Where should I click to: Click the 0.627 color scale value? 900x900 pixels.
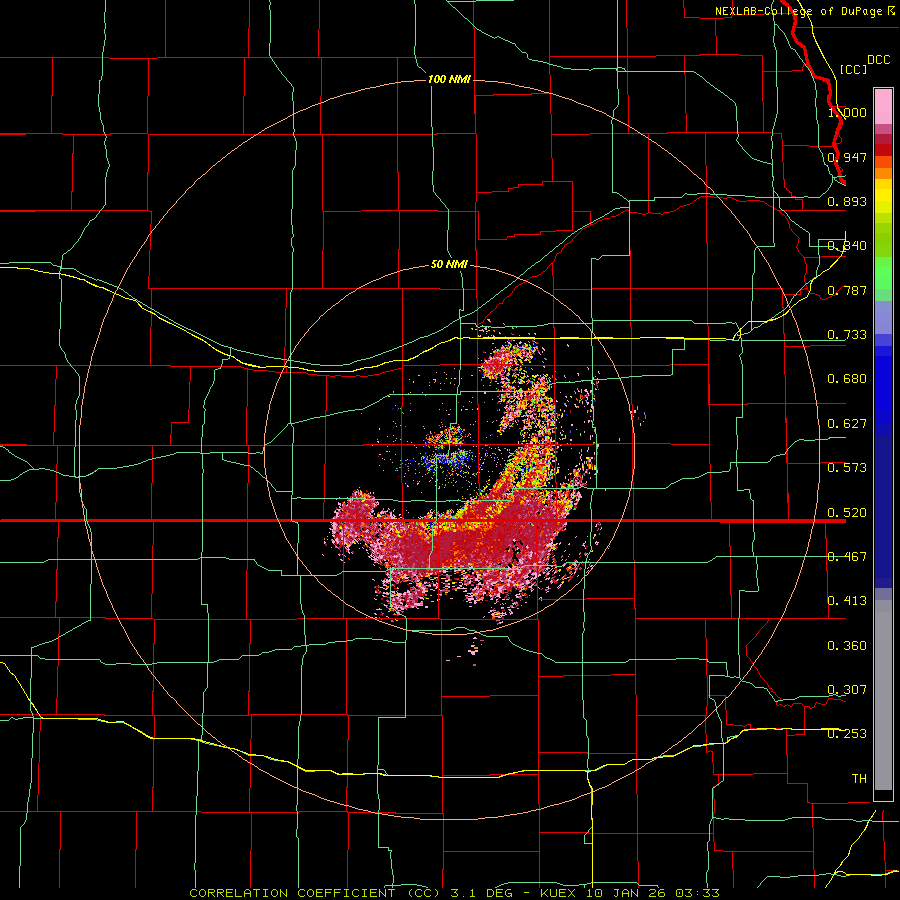847,424
